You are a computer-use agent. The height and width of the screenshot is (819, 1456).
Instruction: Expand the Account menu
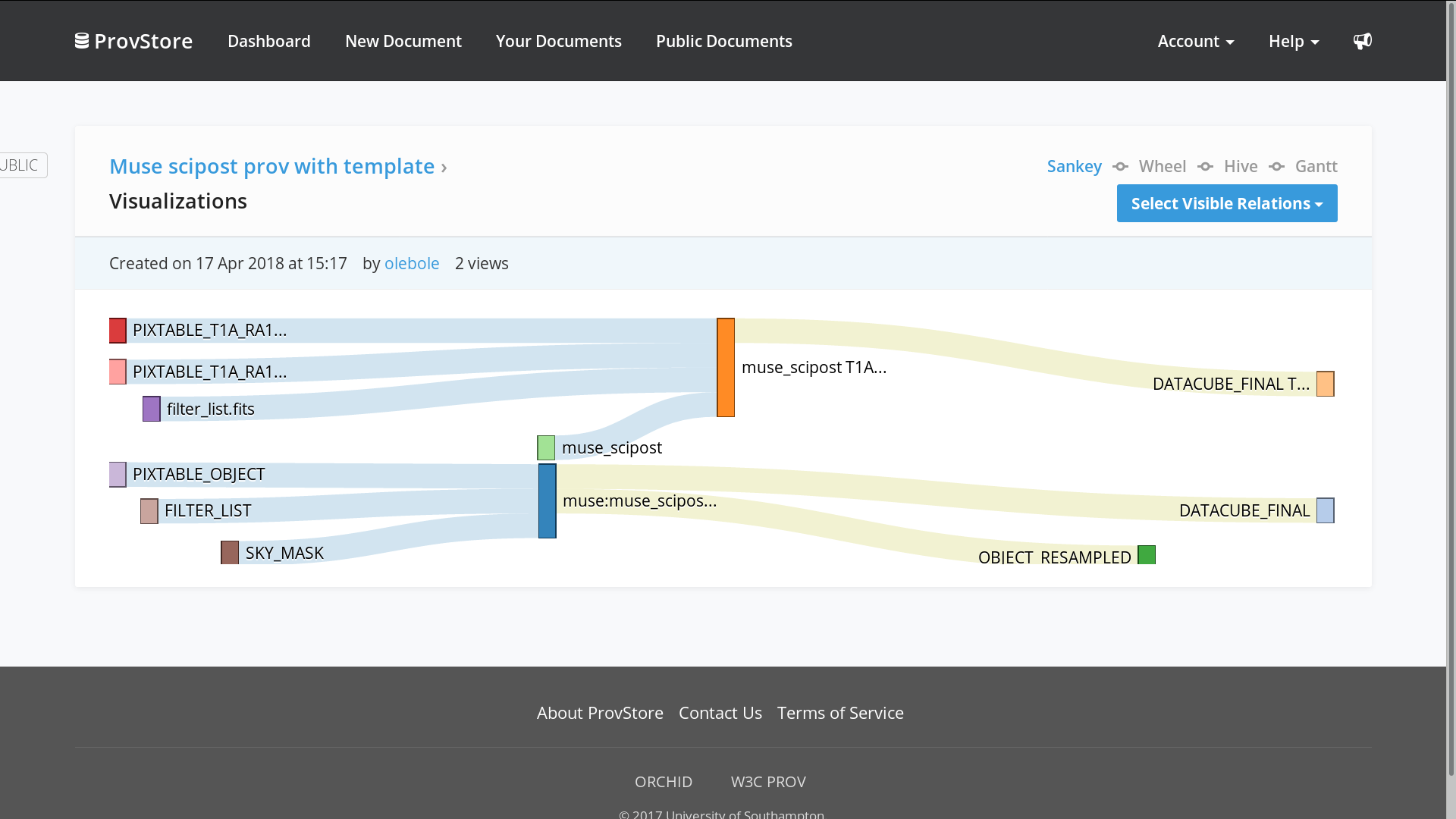tap(1196, 41)
